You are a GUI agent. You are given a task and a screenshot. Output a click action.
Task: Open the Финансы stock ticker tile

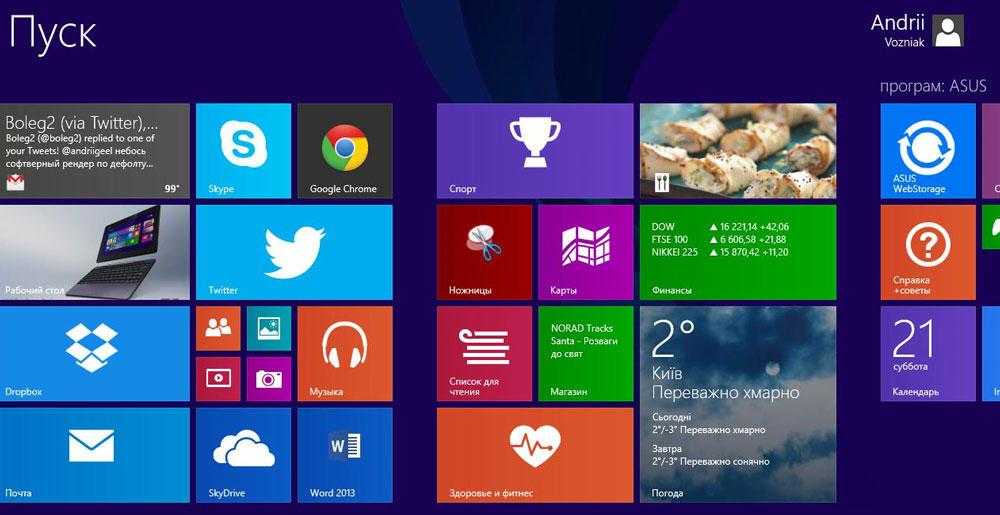coord(737,252)
